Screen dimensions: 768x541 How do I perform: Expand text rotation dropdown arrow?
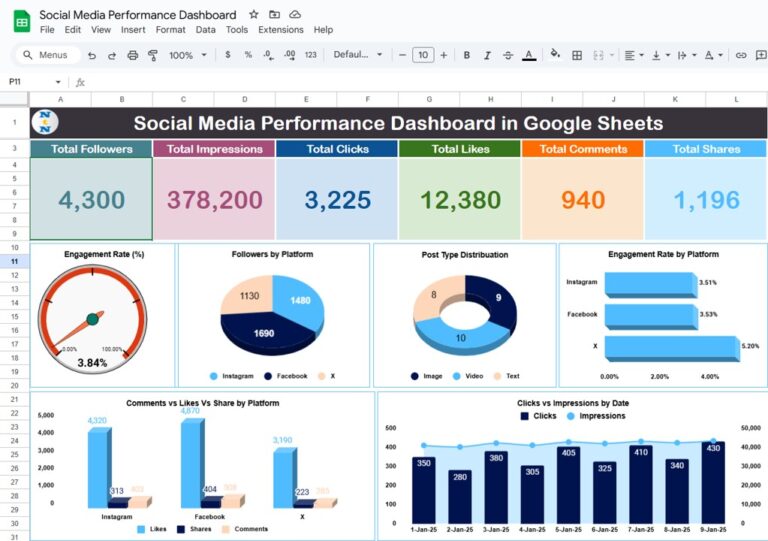coord(720,55)
